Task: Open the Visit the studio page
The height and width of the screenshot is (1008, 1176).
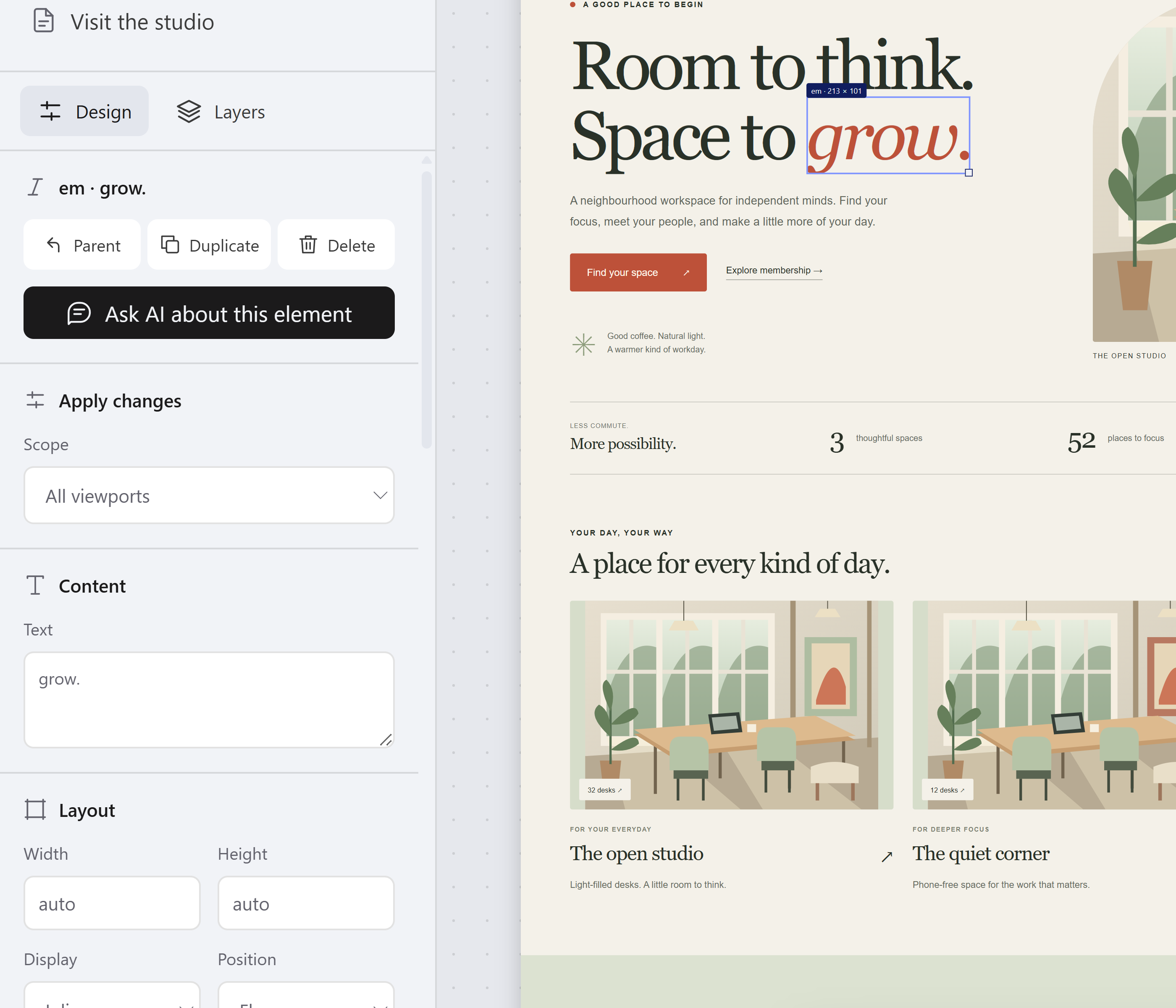Action: tap(142, 21)
